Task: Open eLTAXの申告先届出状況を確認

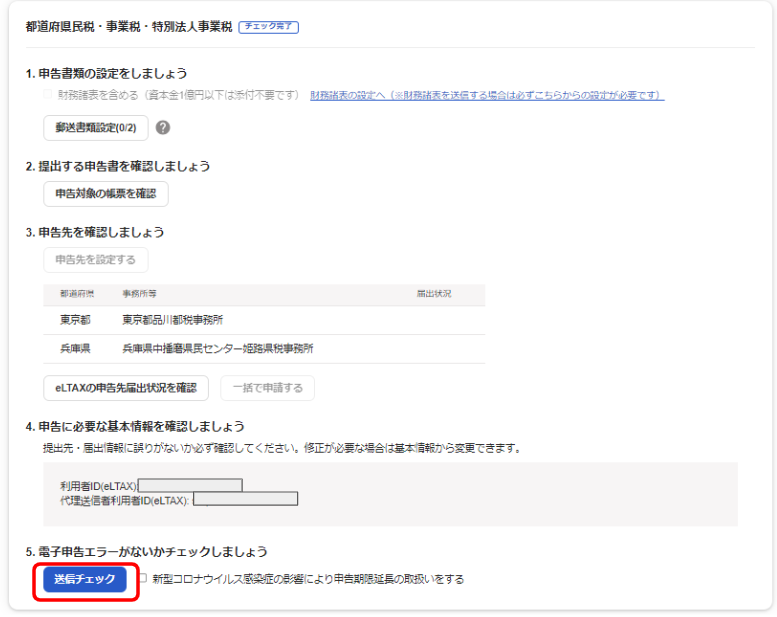Action: [x=126, y=388]
